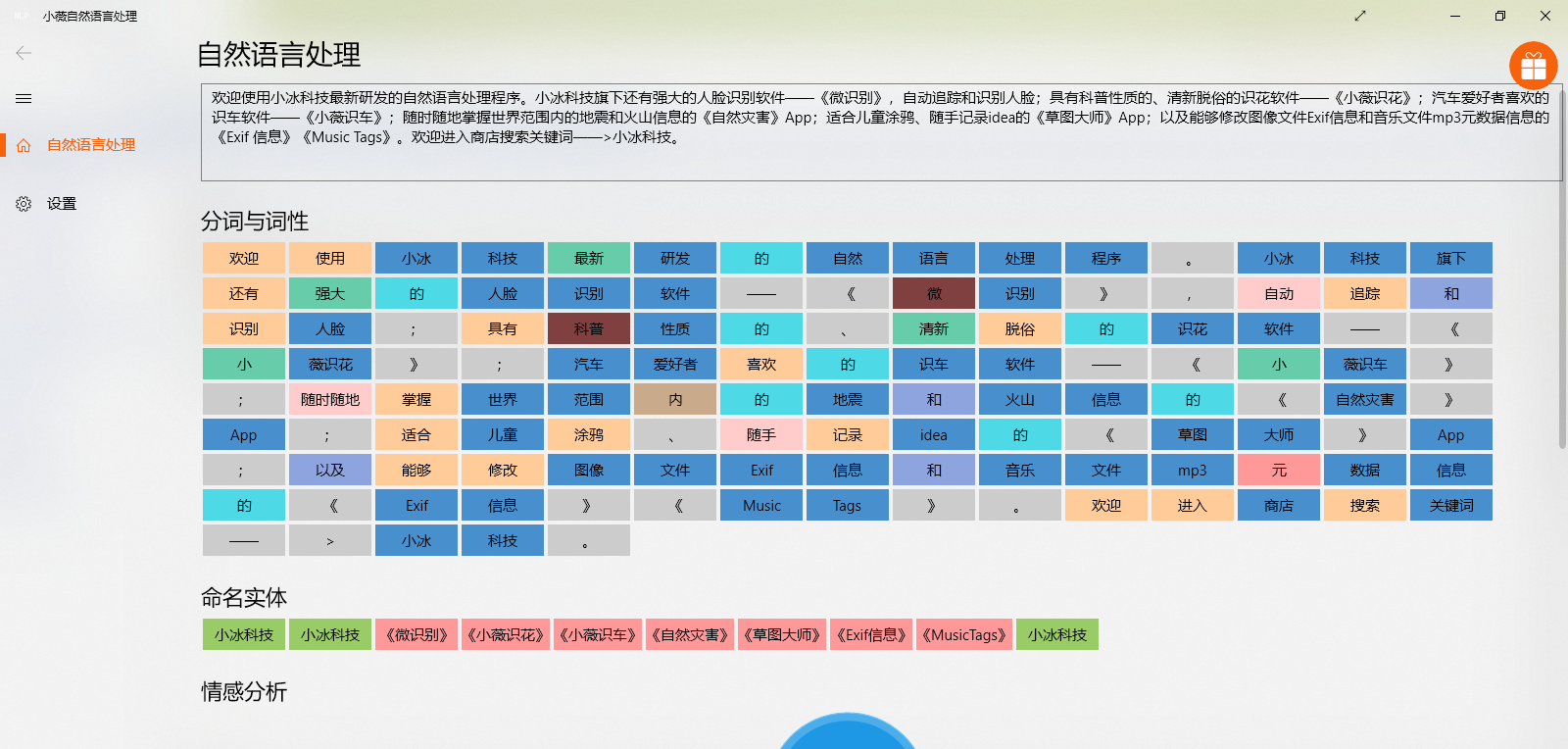
Task: Click the 图像 word tile
Action: (589, 470)
